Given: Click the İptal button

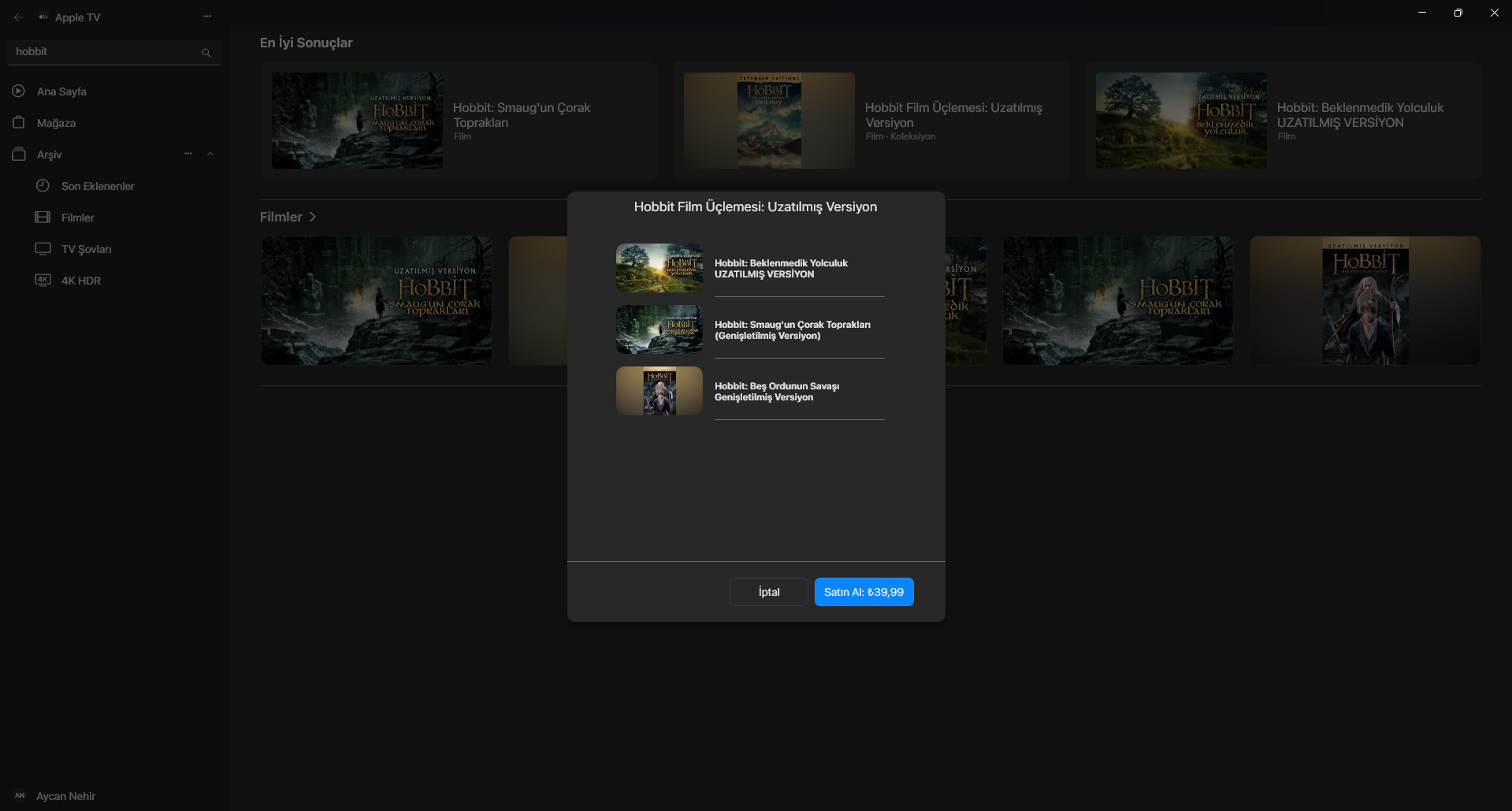Looking at the screenshot, I should tap(769, 592).
